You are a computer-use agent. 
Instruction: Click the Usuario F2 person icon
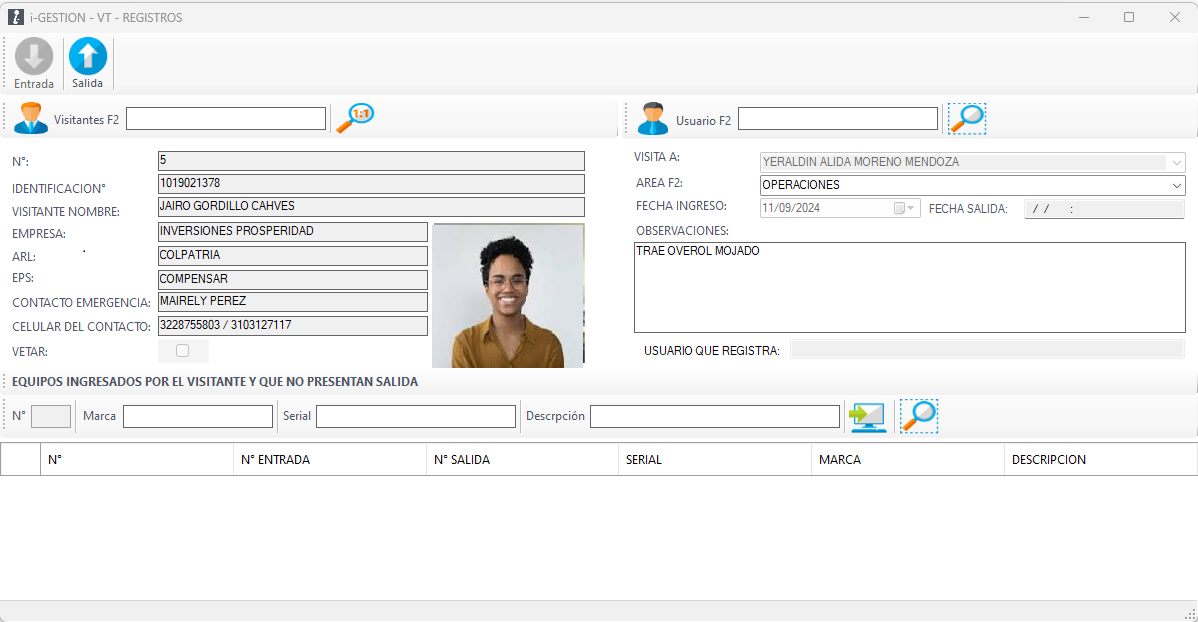pyautogui.click(x=653, y=118)
